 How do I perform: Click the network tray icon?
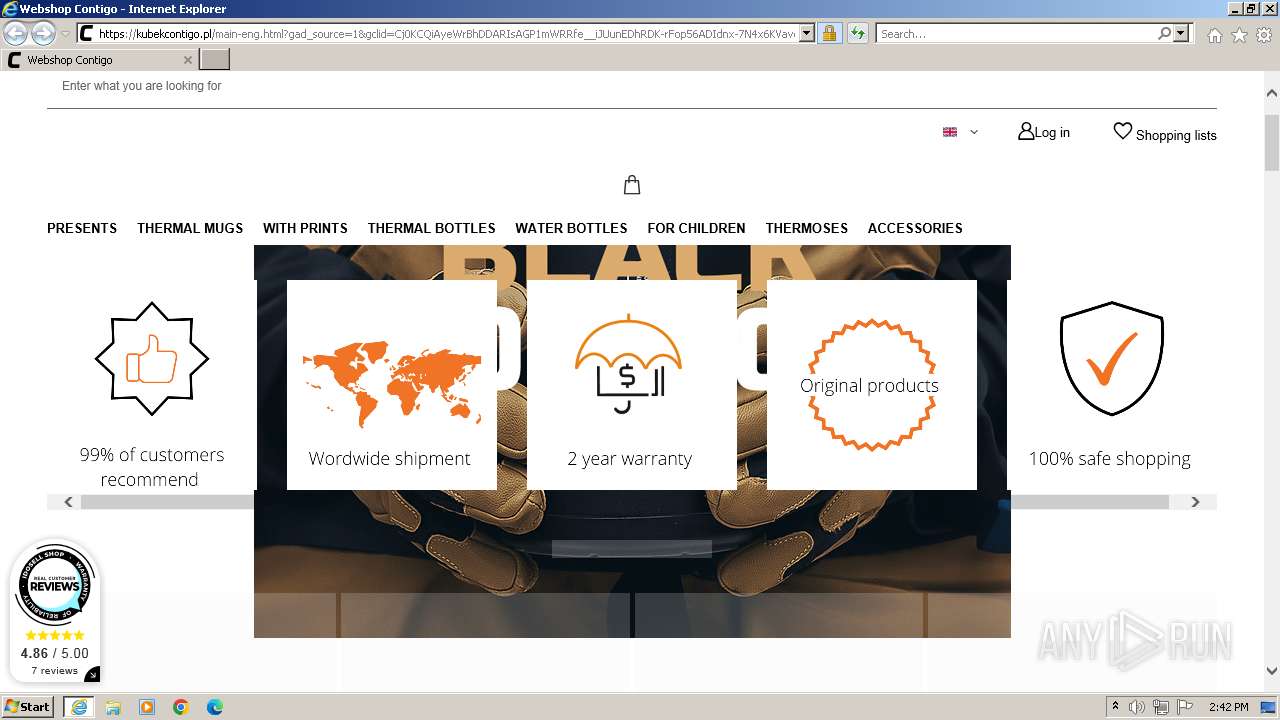[x=1161, y=707]
